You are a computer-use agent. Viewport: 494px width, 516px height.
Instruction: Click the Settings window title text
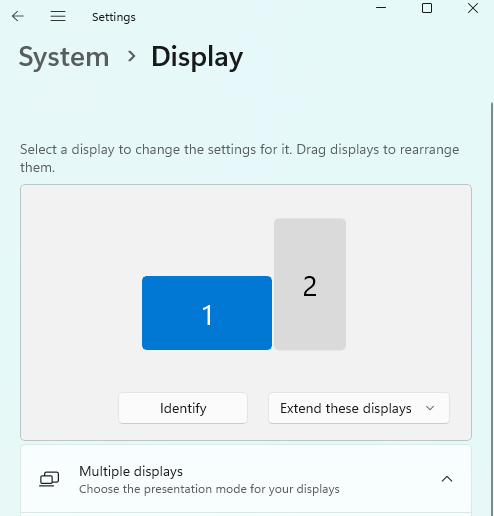pyautogui.click(x=114, y=17)
